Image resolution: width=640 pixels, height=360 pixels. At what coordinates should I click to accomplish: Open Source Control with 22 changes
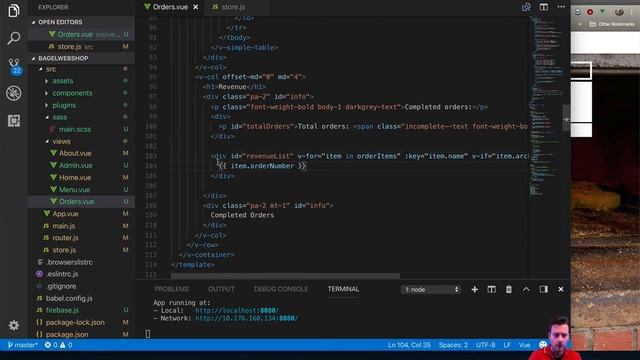click(x=14, y=66)
